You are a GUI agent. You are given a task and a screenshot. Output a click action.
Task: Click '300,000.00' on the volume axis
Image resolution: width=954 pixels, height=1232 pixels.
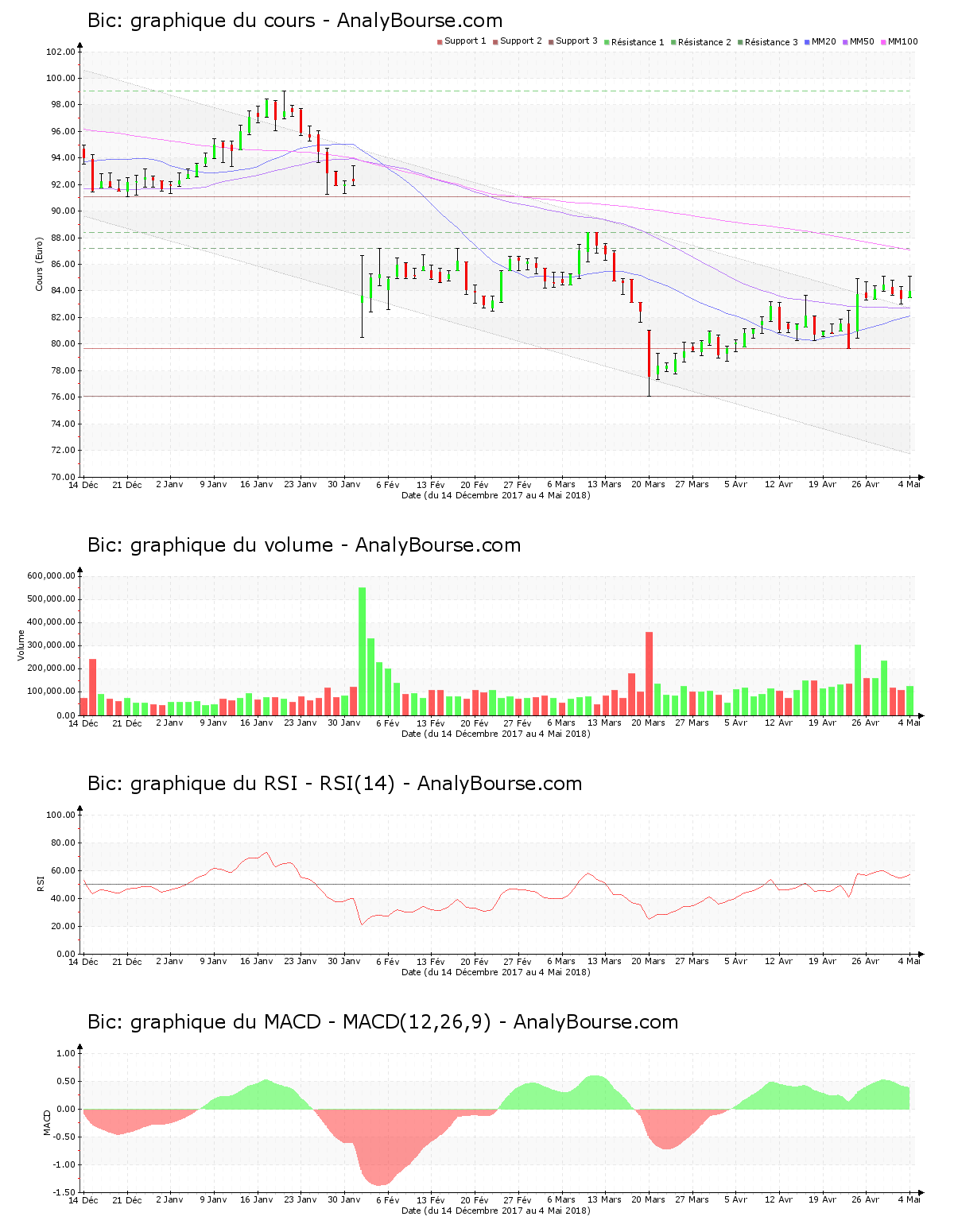tap(51, 645)
